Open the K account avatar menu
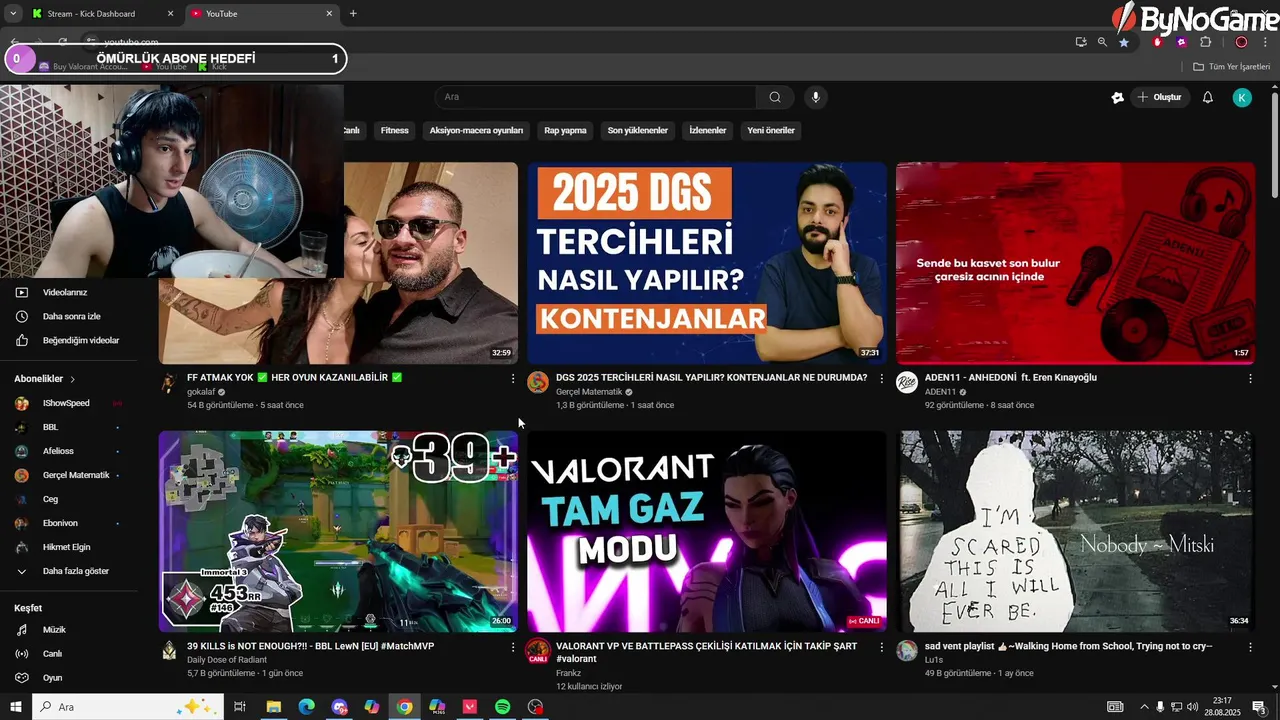1280x720 pixels. [x=1242, y=97]
